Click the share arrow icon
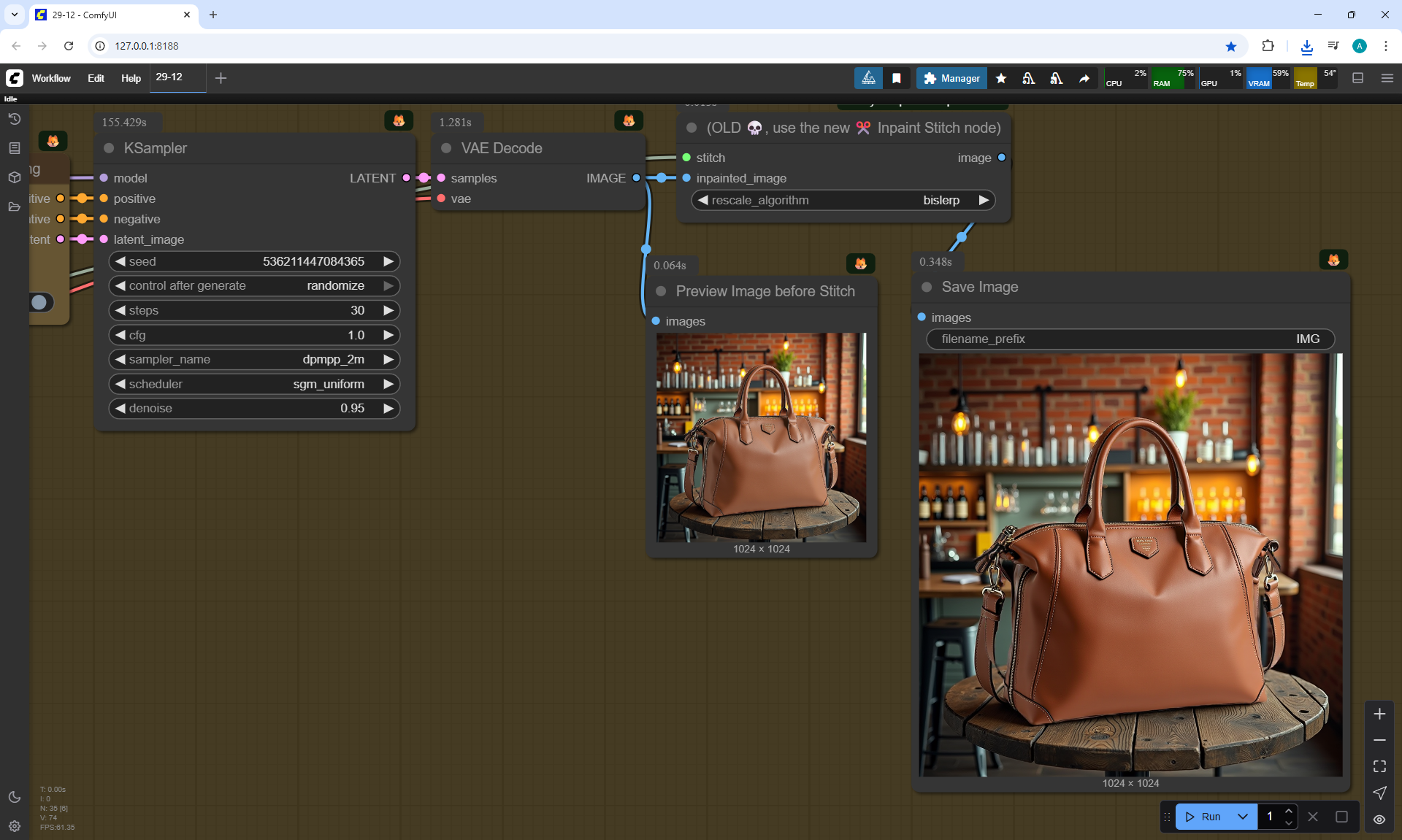1402x840 pixels. pos(1084,78)
